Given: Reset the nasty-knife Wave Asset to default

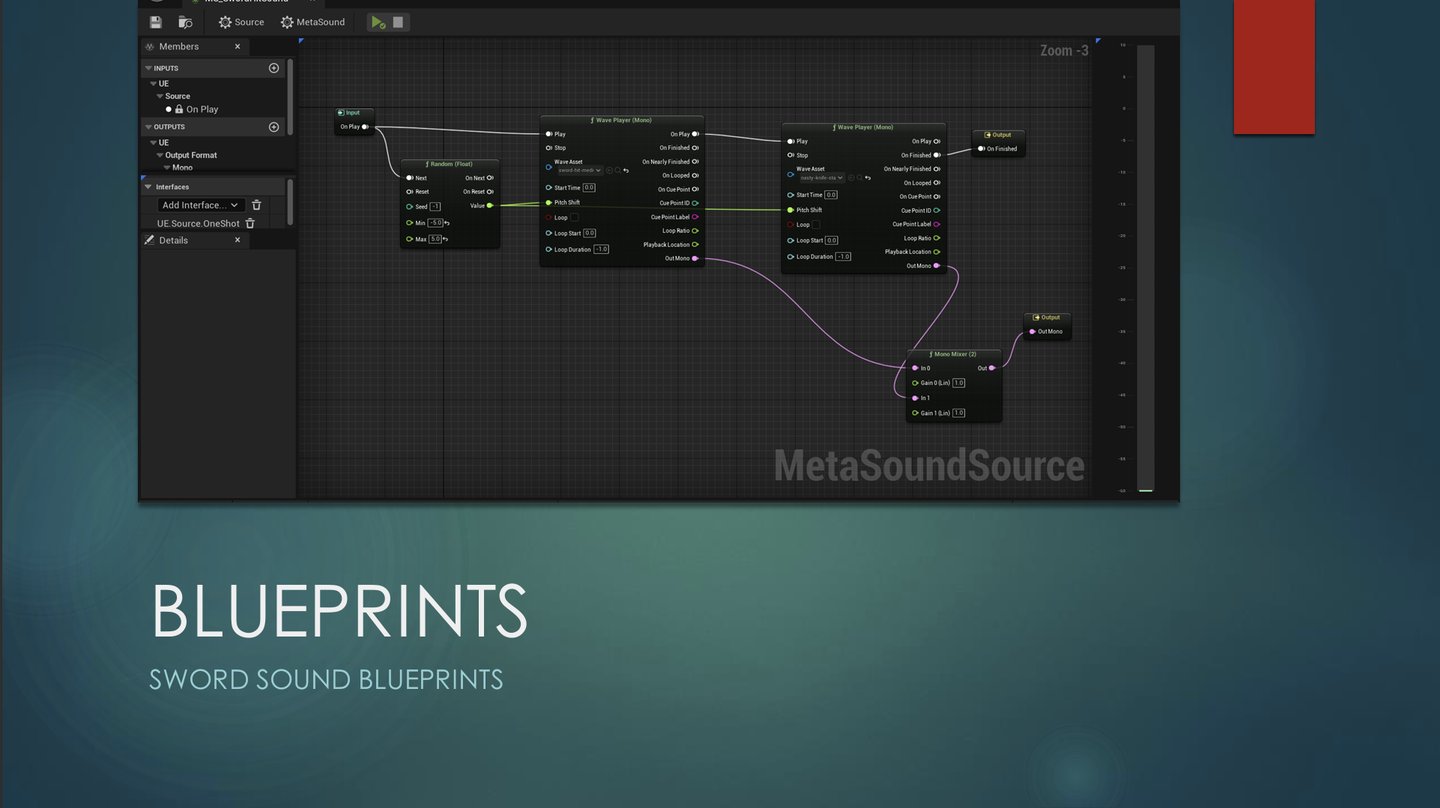Looking at the screenshot, I should coord(868,177).
